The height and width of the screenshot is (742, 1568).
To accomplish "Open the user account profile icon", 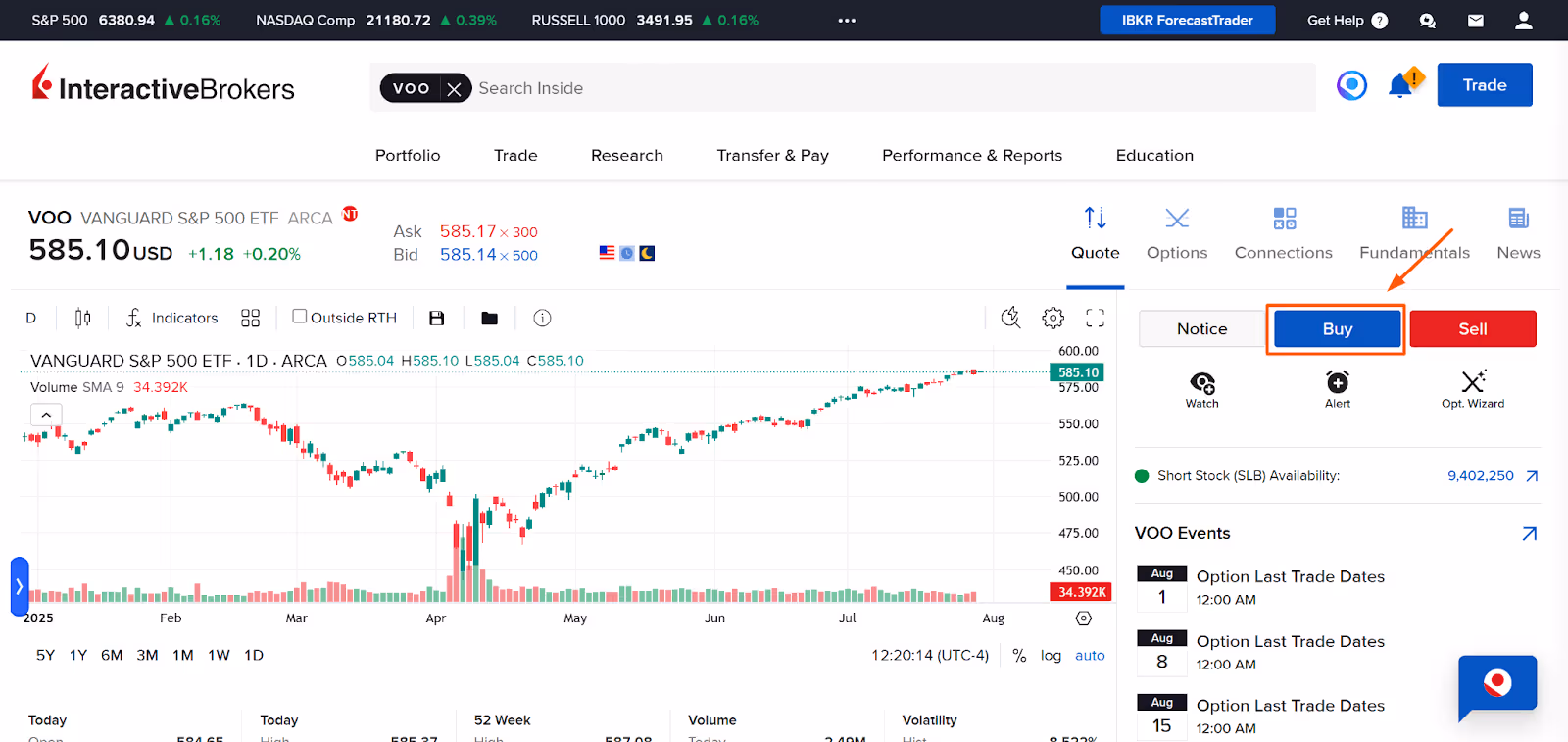I will [1523, 20].
